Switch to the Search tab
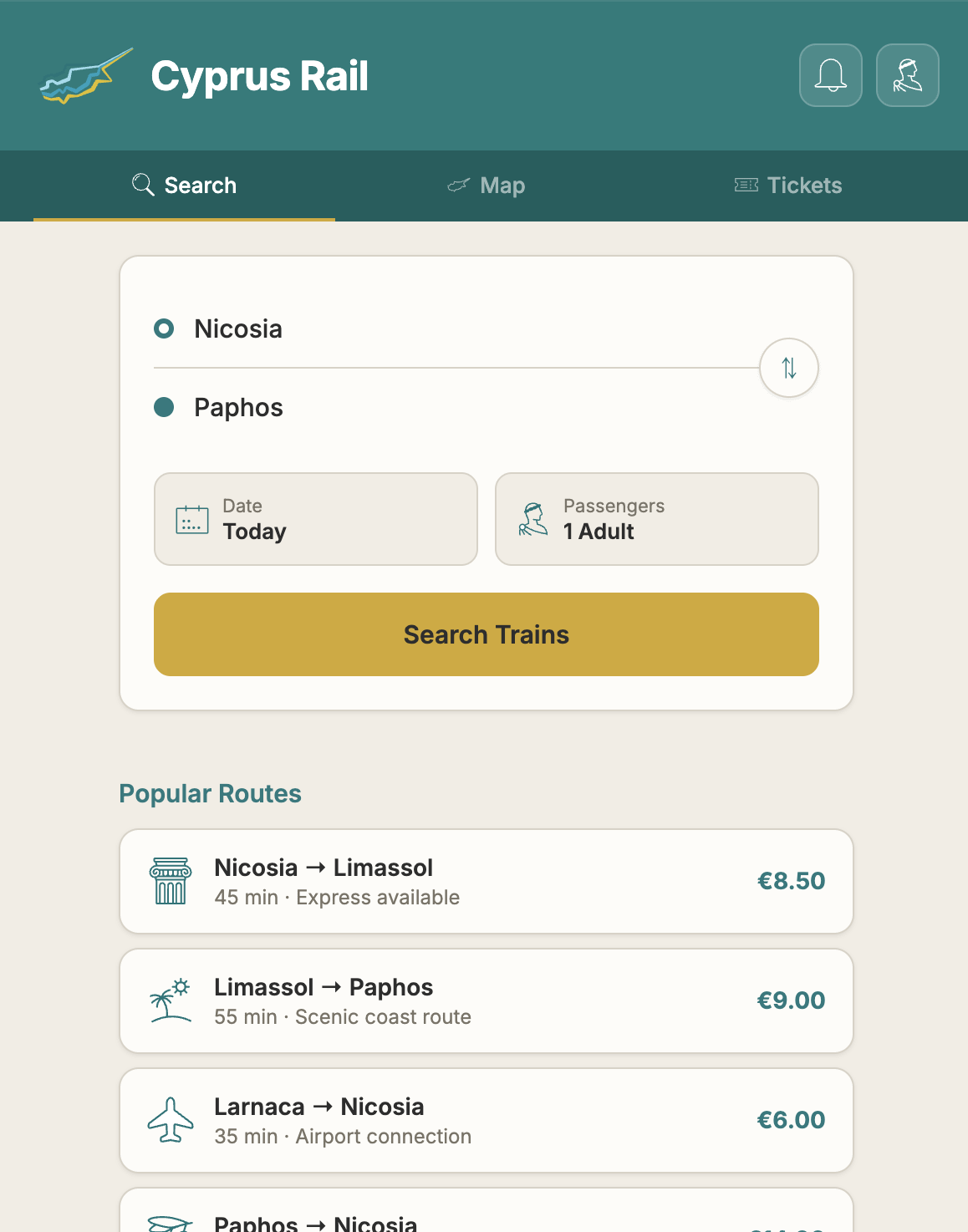 185,186
